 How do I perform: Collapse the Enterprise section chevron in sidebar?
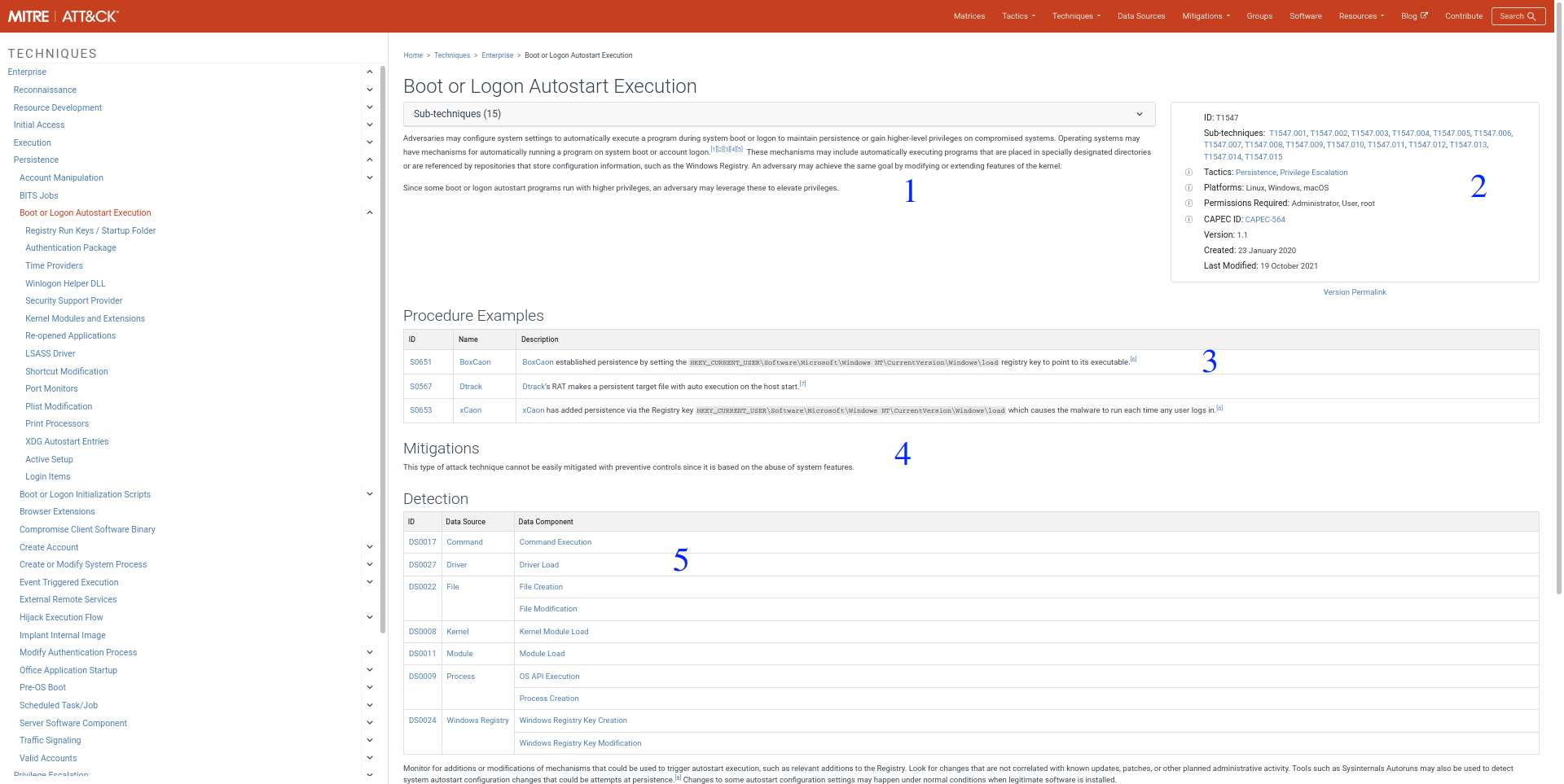pos(370,72)
